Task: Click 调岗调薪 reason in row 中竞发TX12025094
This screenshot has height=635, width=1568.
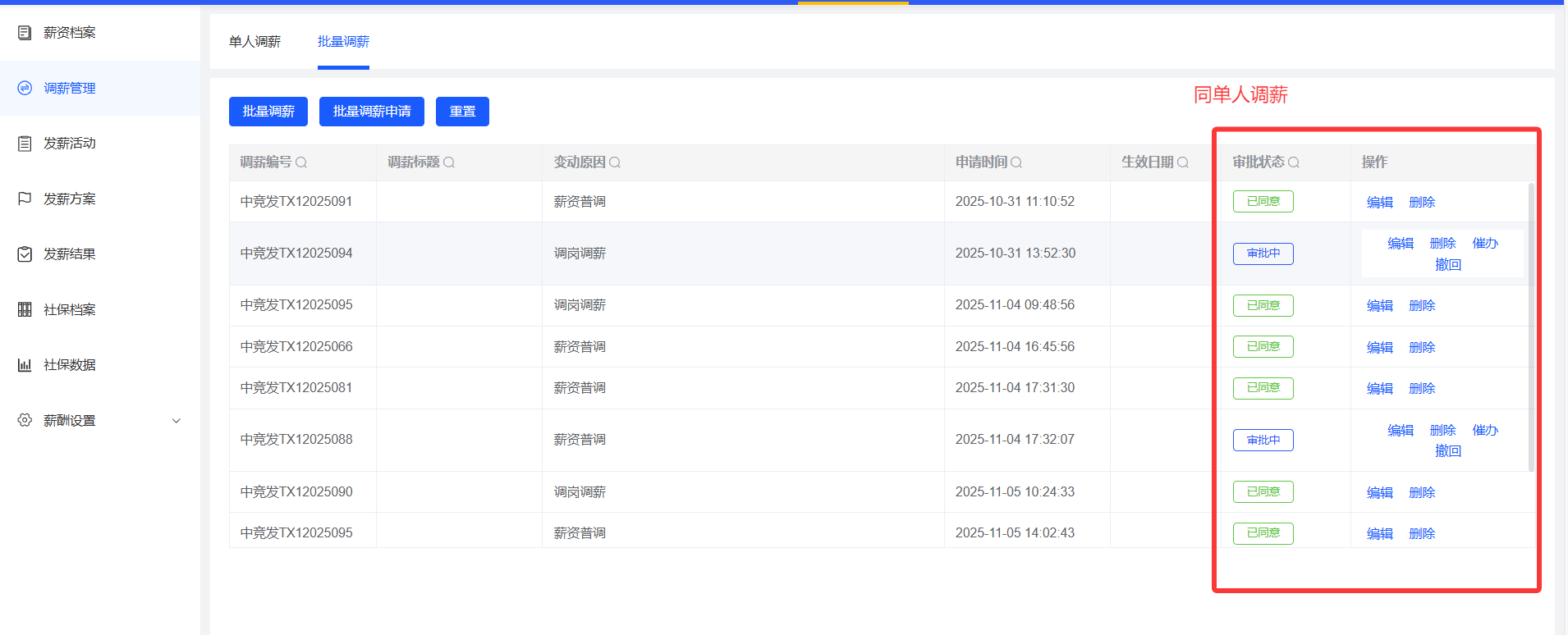Action: (580, 254)
